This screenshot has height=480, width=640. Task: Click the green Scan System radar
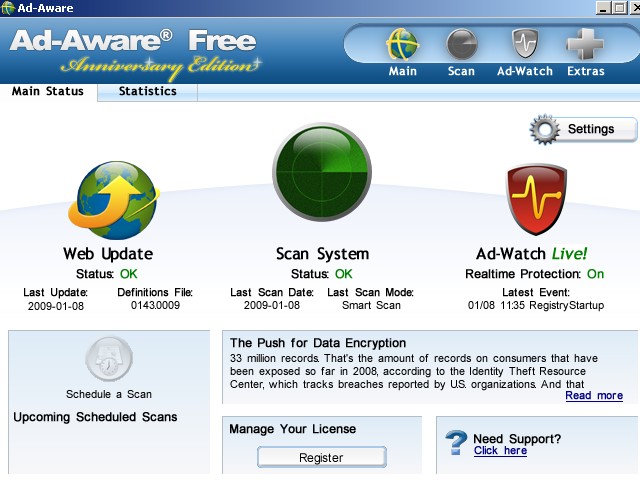pos(322,172)
